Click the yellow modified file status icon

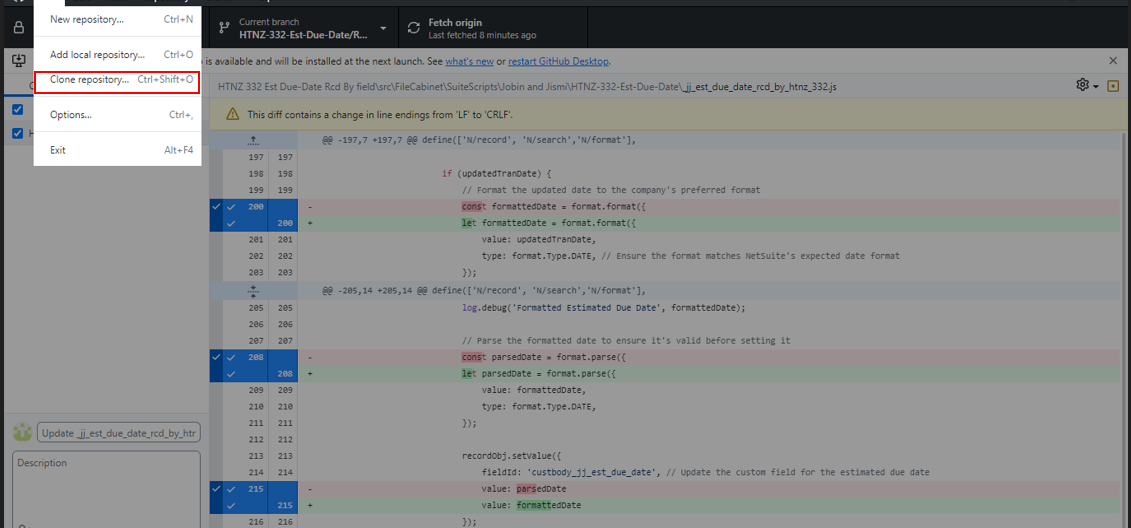(x=1113, y=87)
